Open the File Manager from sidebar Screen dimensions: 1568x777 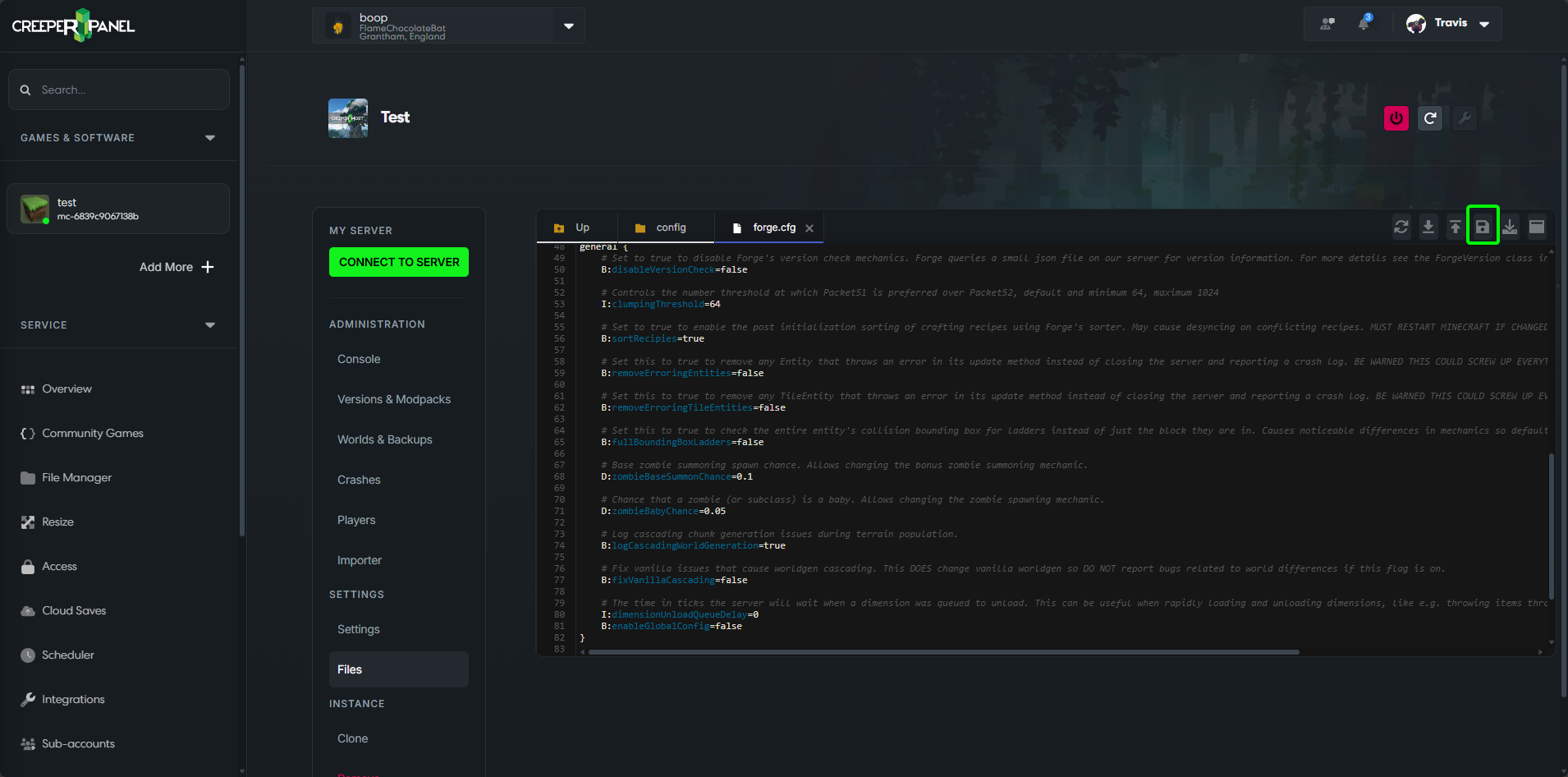click(76, 477)
